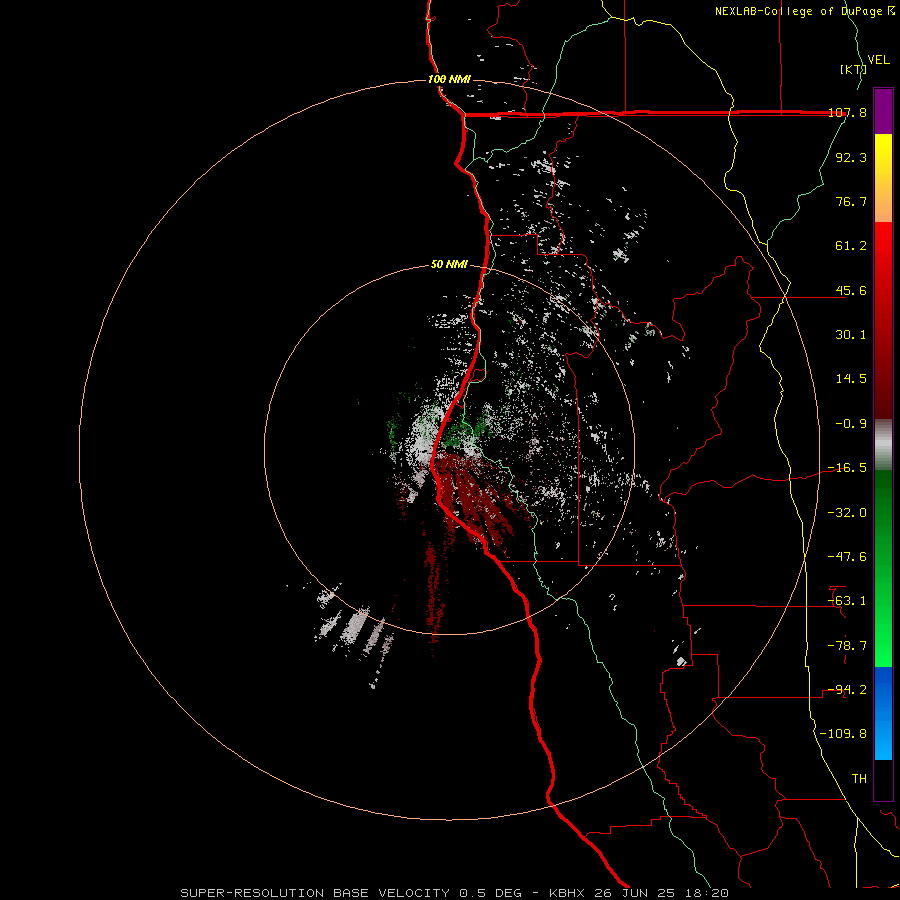
Task: Click the VEL legend title
Action: pyautogui.click(x=878, y=60)
